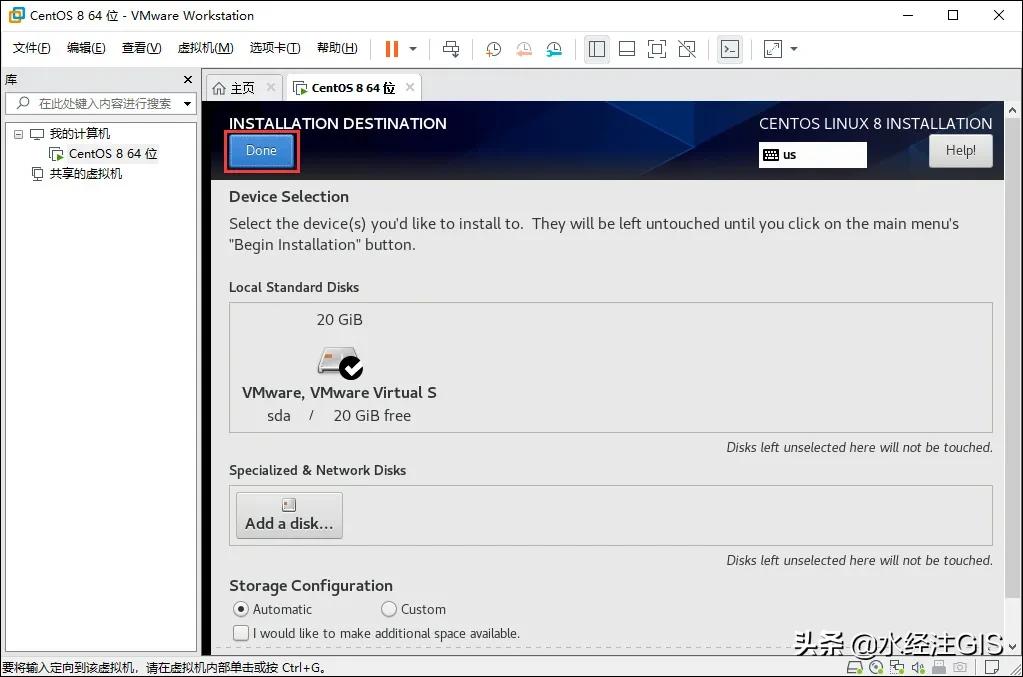
Task: Expand the suspend button dropdown arrow
Action: tap(412, 48)
